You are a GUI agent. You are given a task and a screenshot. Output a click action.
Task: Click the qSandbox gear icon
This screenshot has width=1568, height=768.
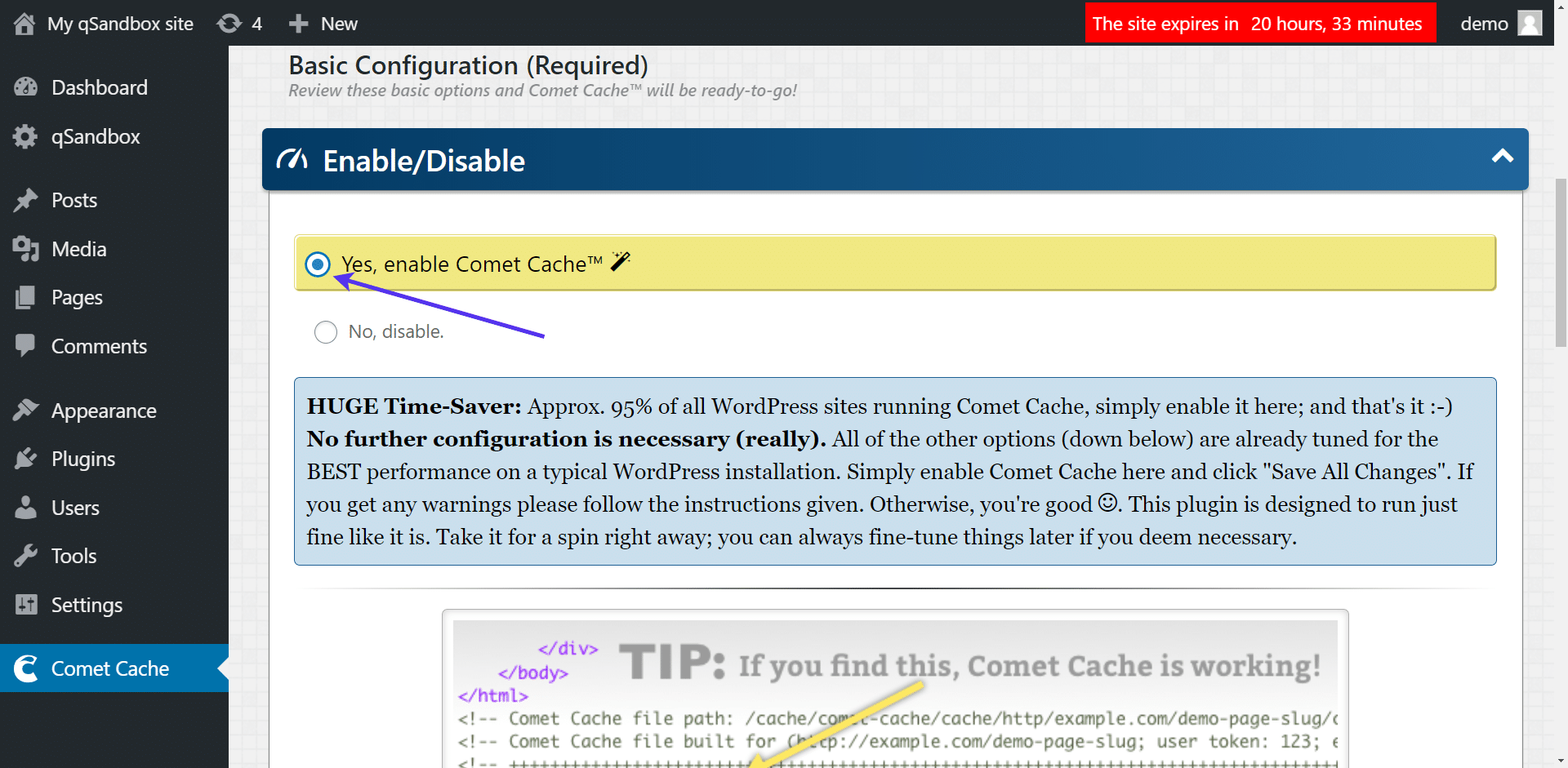[25, 136]
